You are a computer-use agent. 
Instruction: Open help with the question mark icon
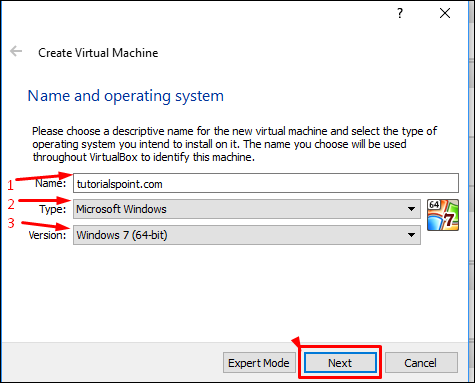(x=400, y=13)
